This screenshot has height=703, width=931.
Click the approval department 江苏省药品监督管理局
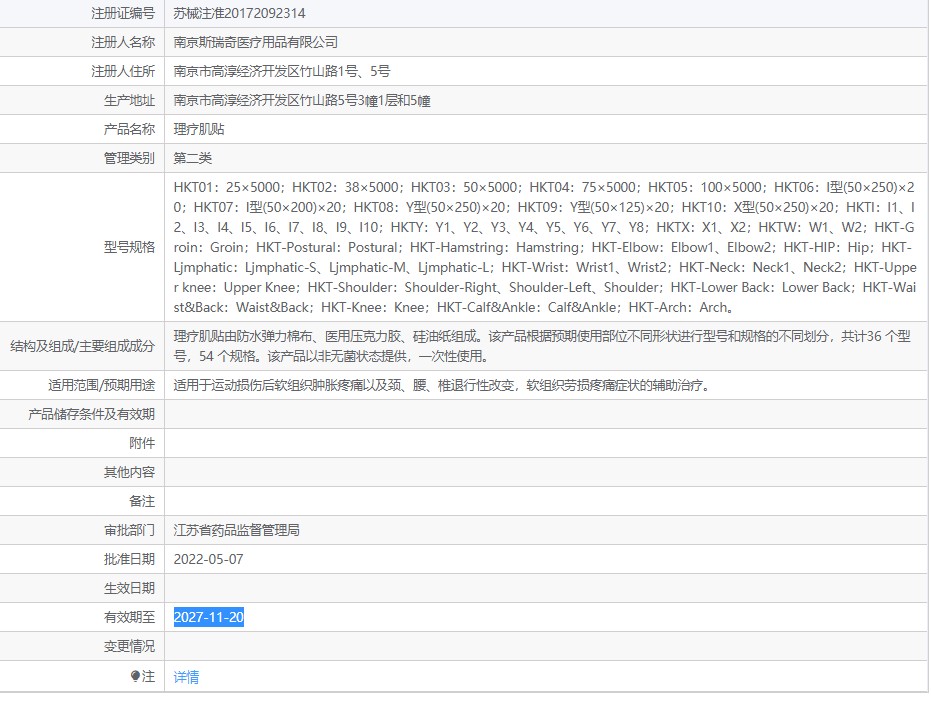[236, 530]
